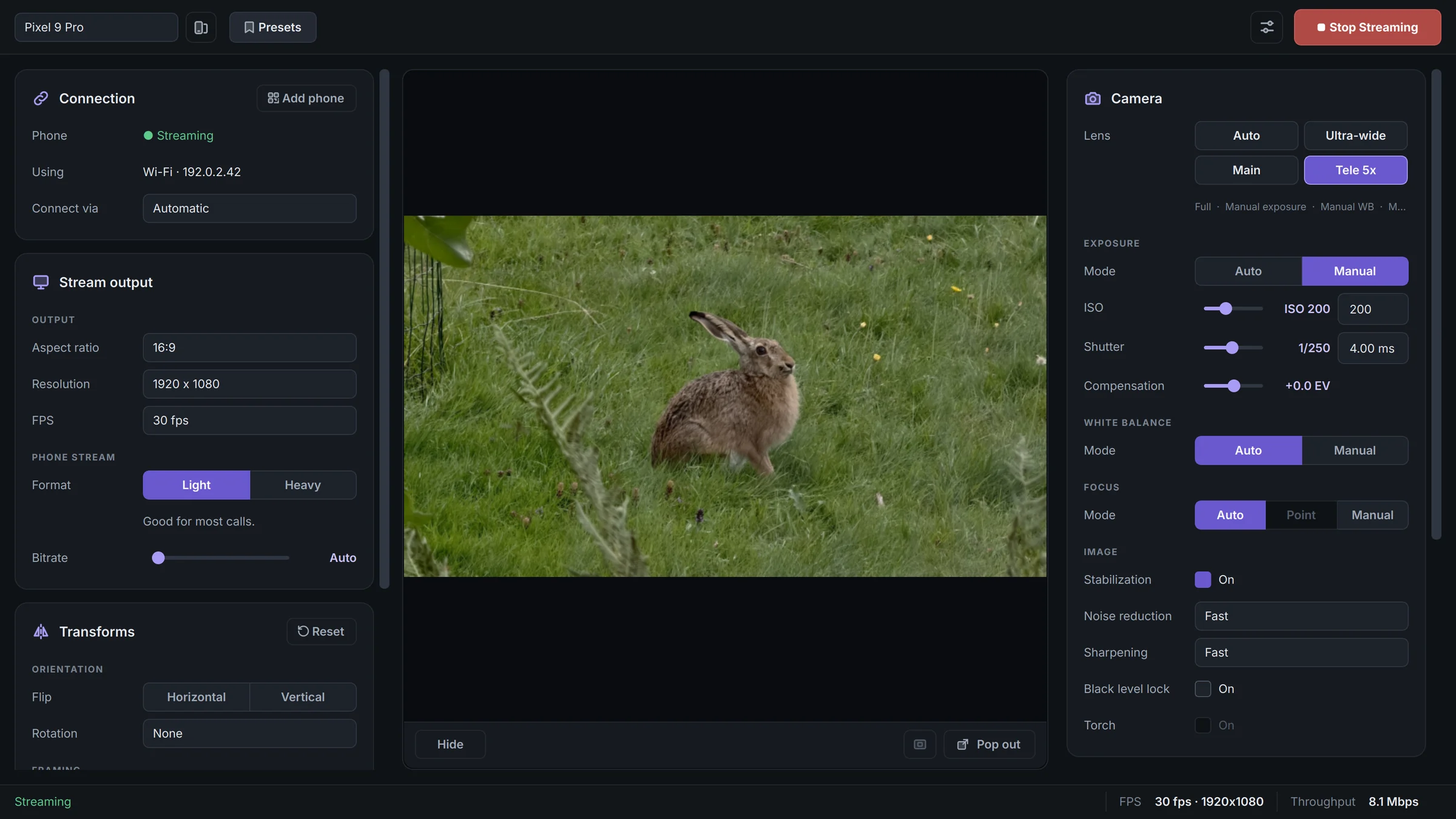The width and height of the screenshot is (1456, 819).
Task: Click the Transforms mirror icon
Action: point(41,632)
